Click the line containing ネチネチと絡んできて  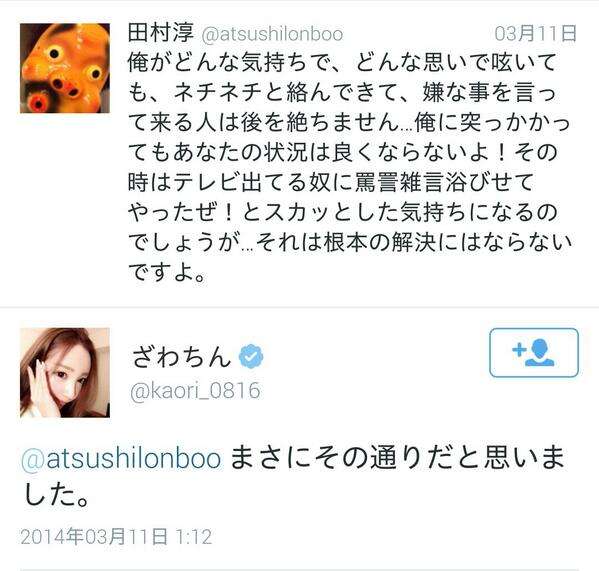tap(342, 93)
